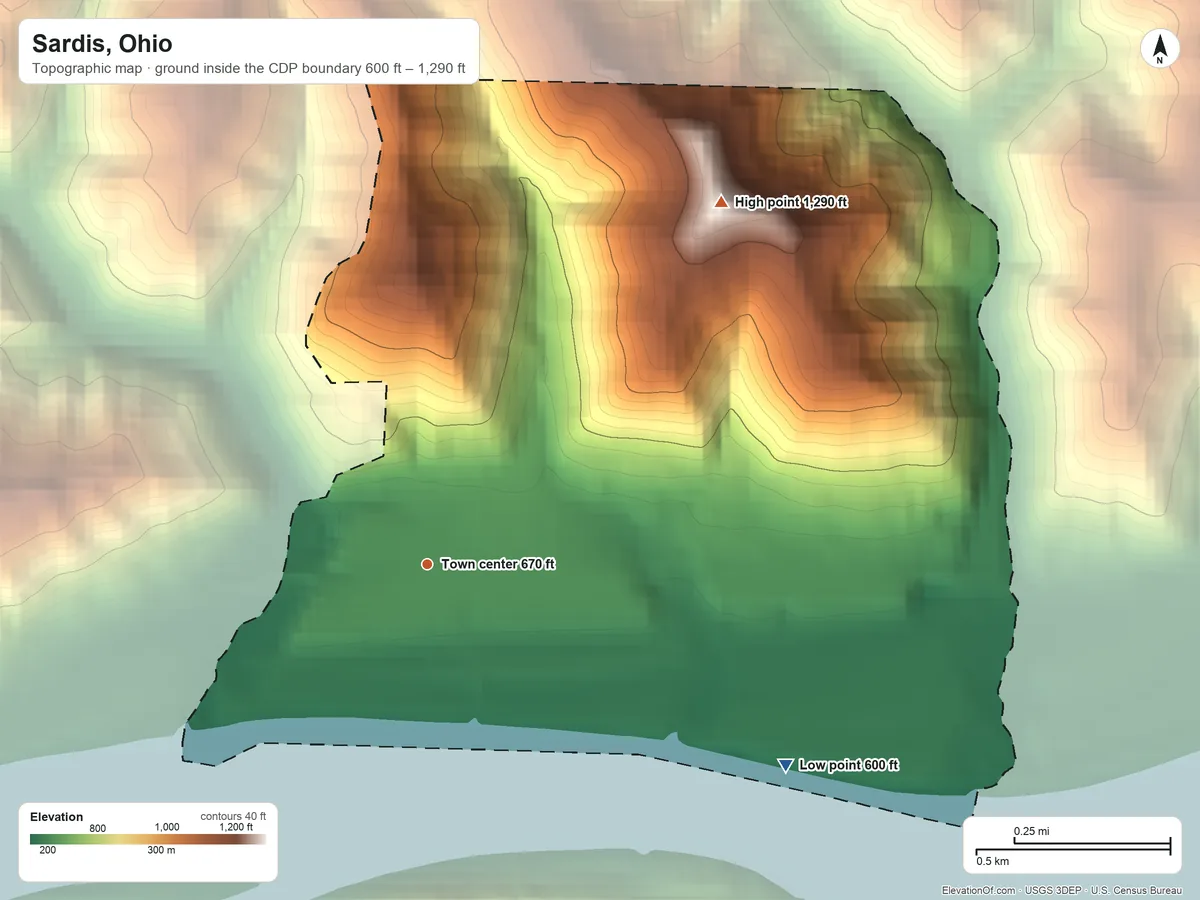Image resolution: width=1200 pixels, height=900 pixels.
Task: Click the elevation color gradient bar
Action: click(x=148, y=840)
